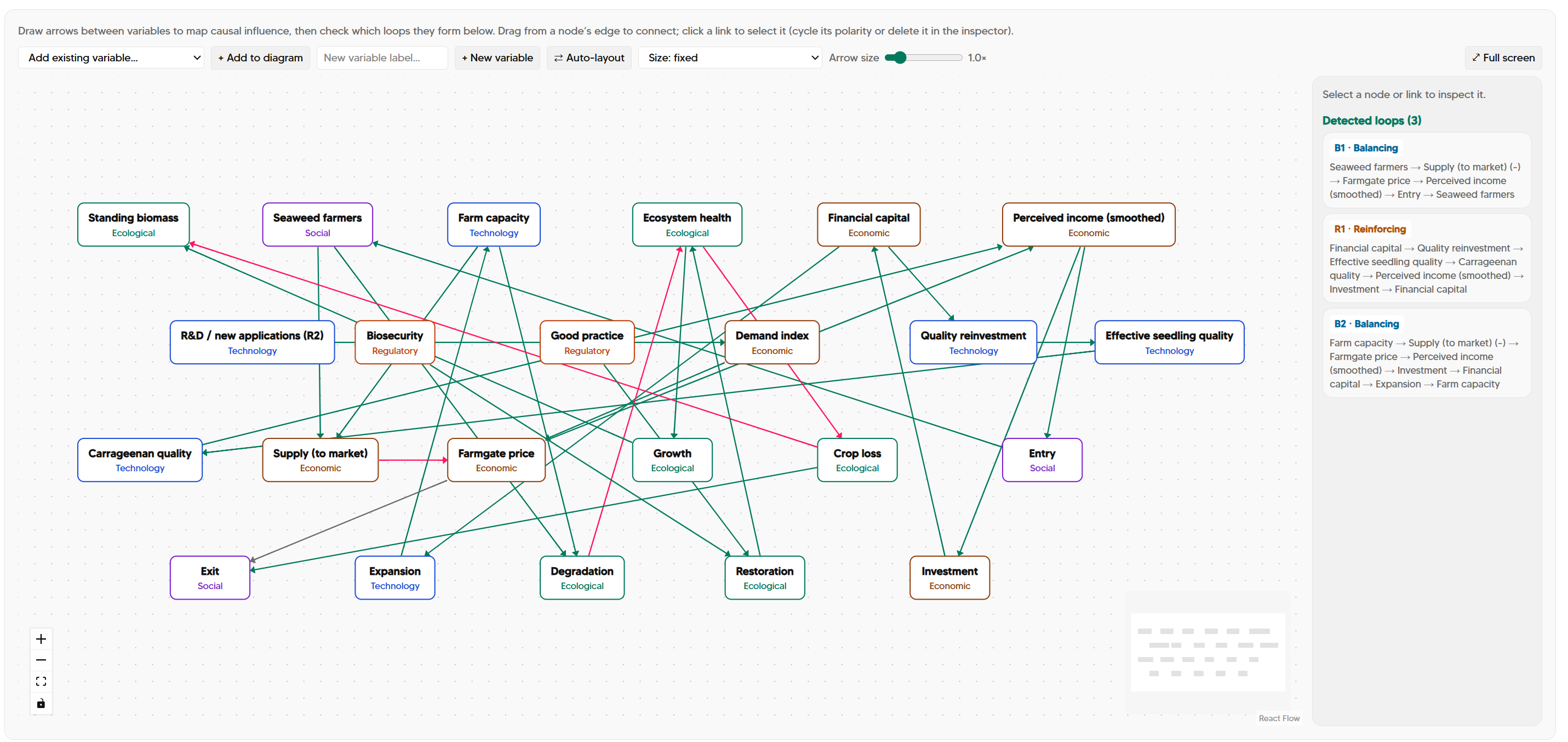The image size is (1568, 742).
Task: Open the Size: fixed dropdown
Action: 730,58
